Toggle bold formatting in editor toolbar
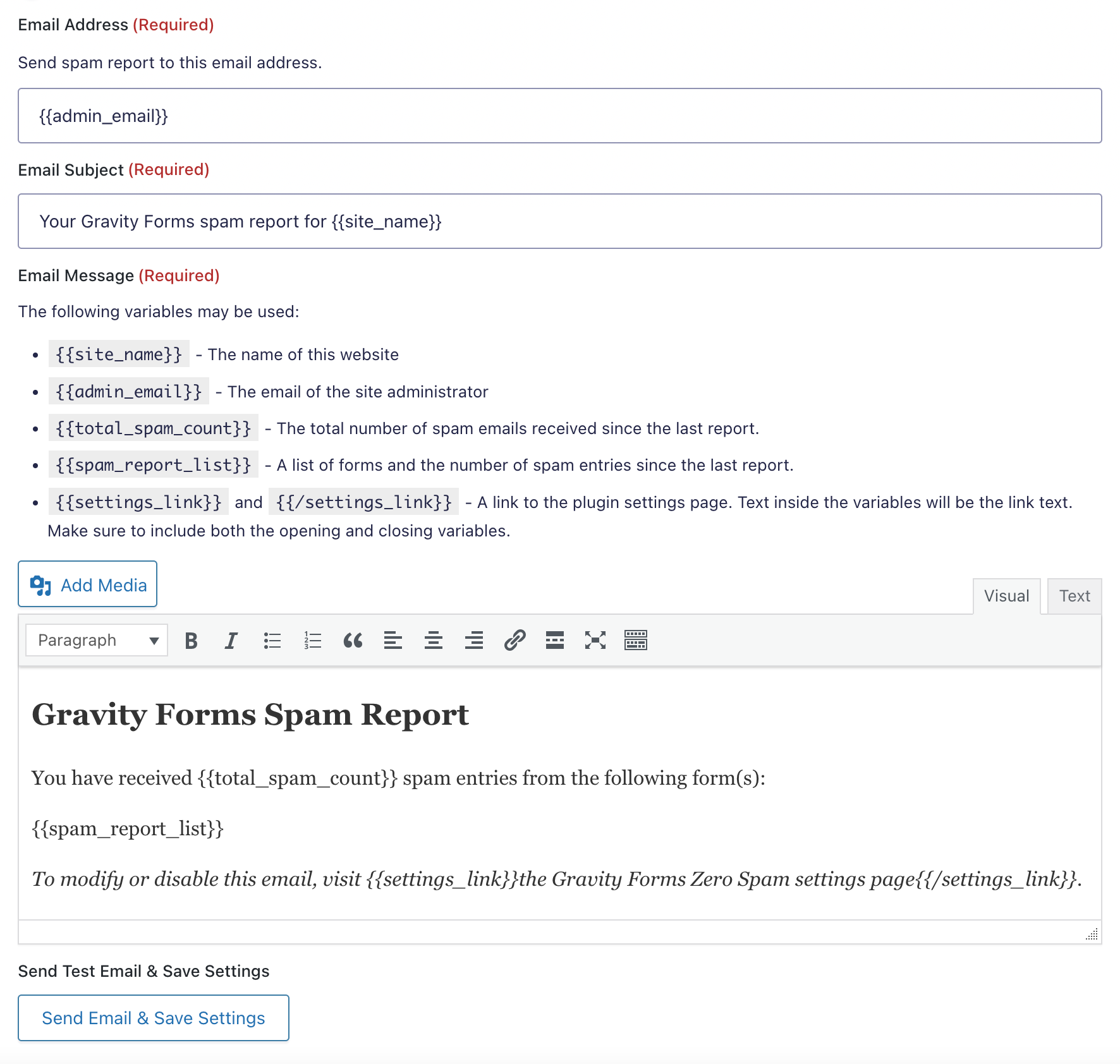 191,641
